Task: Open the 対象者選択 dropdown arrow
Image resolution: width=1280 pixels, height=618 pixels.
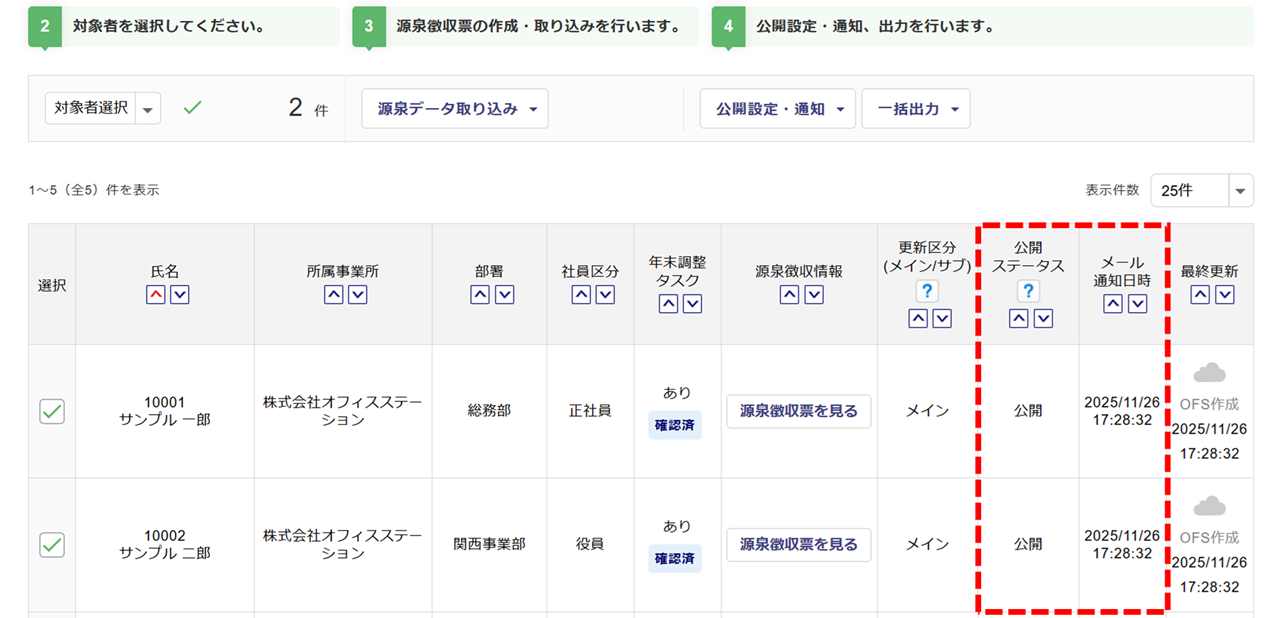Action: point(148,109)
